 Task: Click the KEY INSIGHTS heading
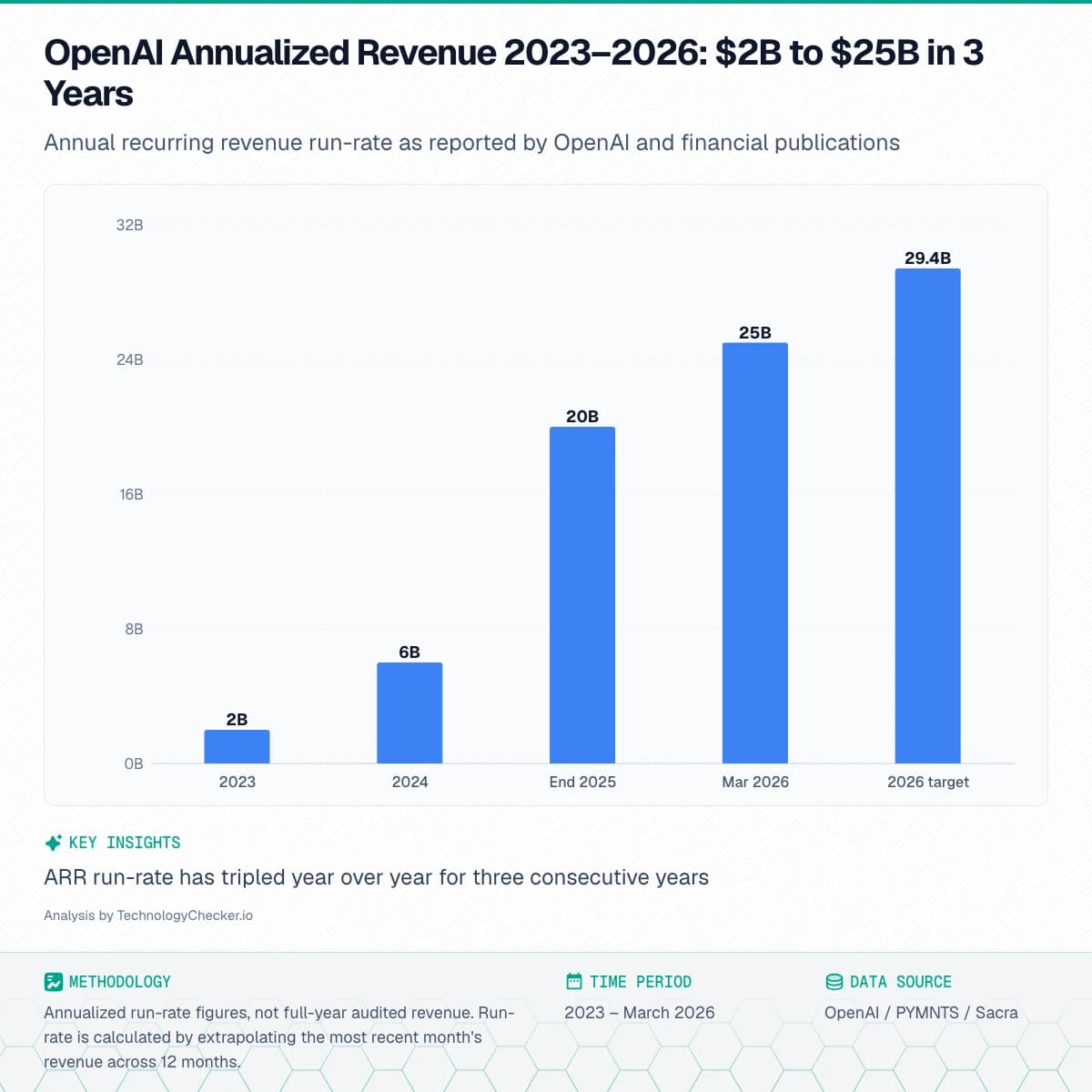[125, 843]
